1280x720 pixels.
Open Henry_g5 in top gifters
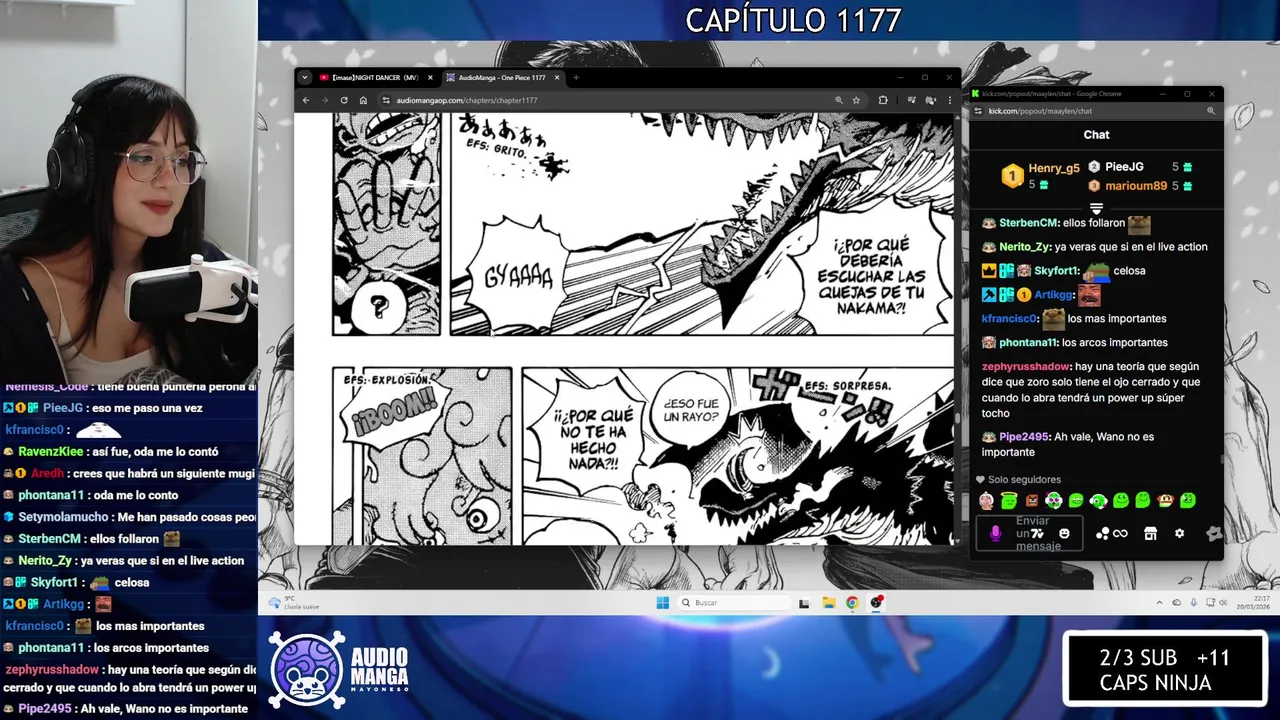(x=1054, y=169)
